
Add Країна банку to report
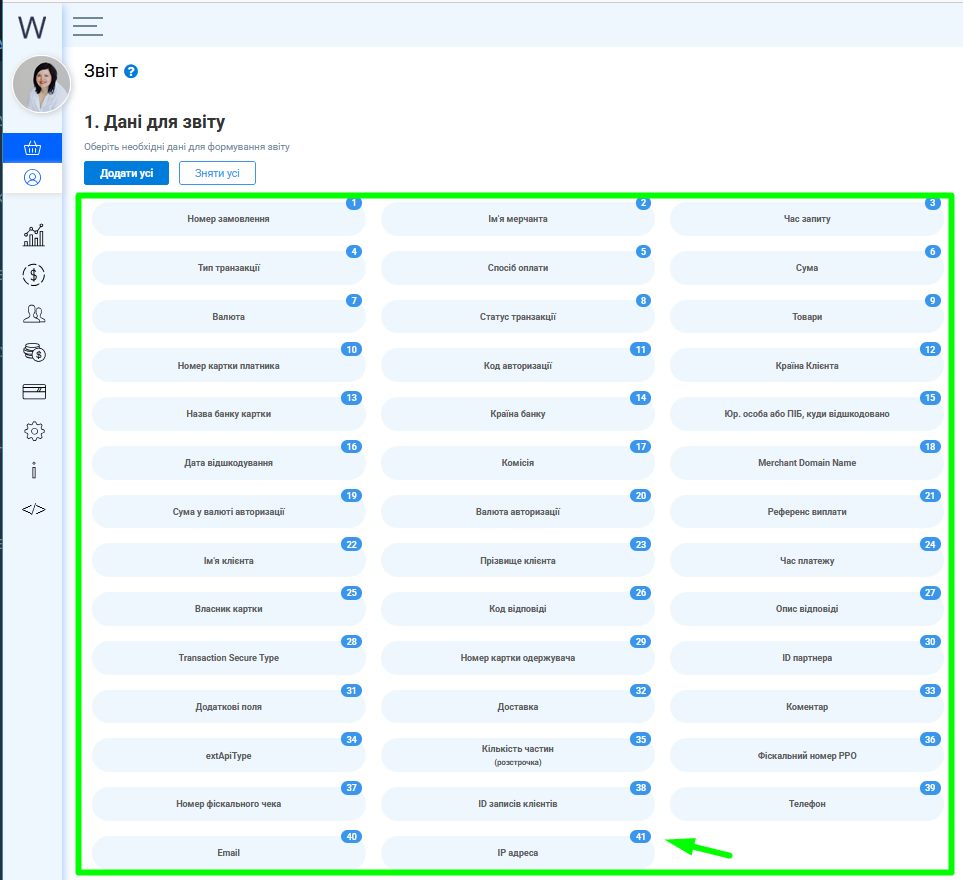[x=518, y=414]
